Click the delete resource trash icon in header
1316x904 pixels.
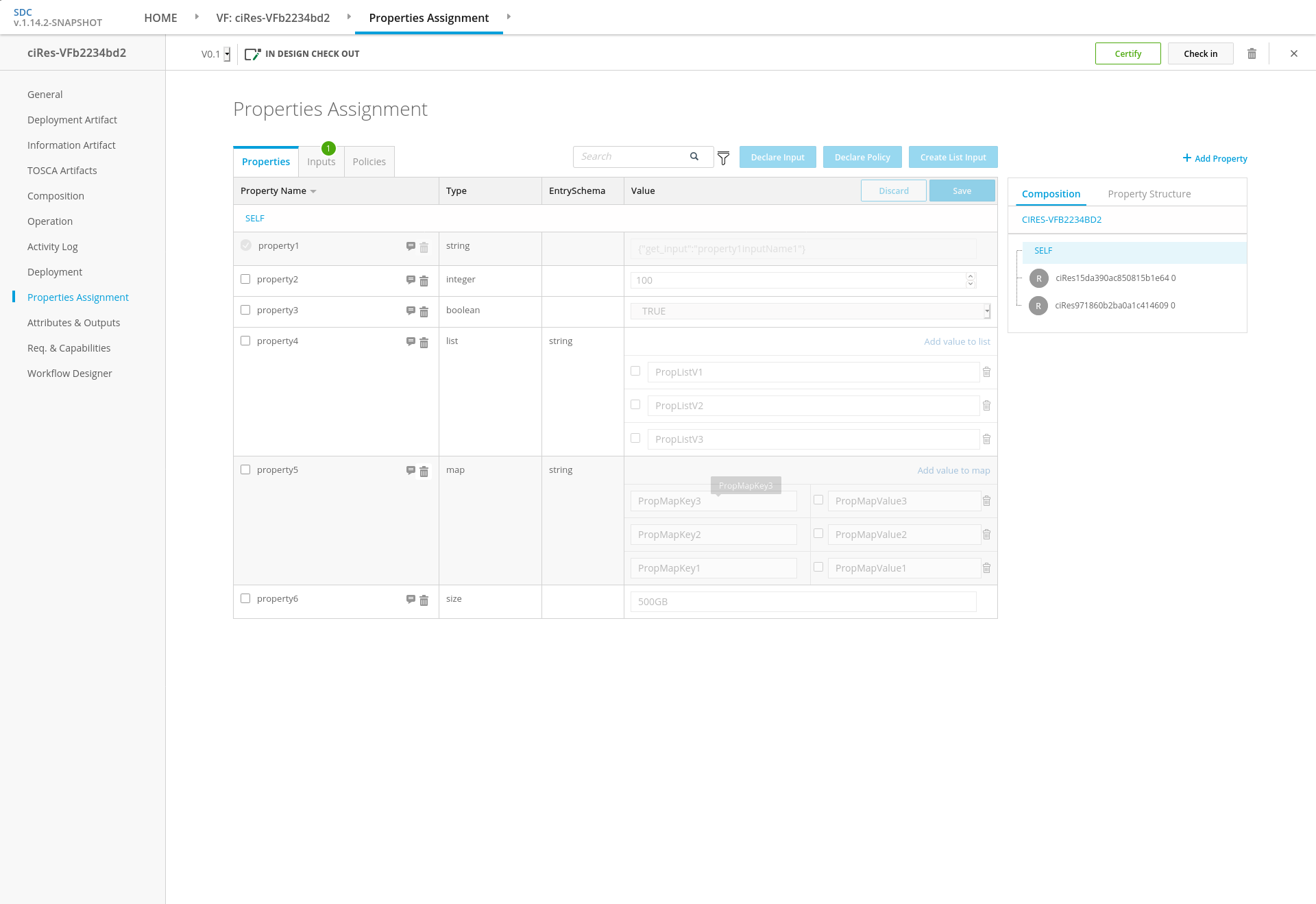click(1252, 53)
